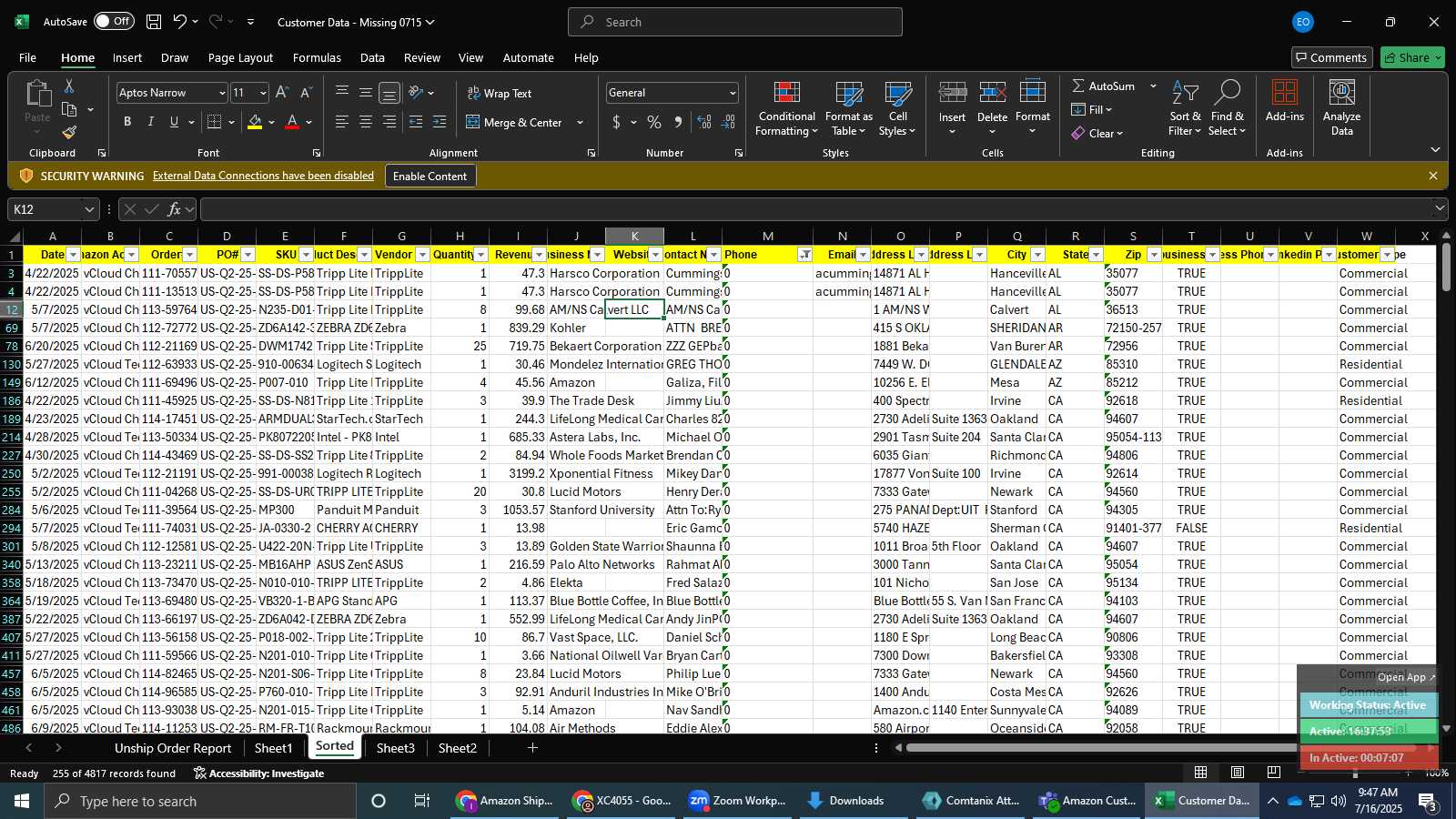The width and height of the screenshot is (1456, 819).
Task: Click the Comments button
Action: point(1331,57)
